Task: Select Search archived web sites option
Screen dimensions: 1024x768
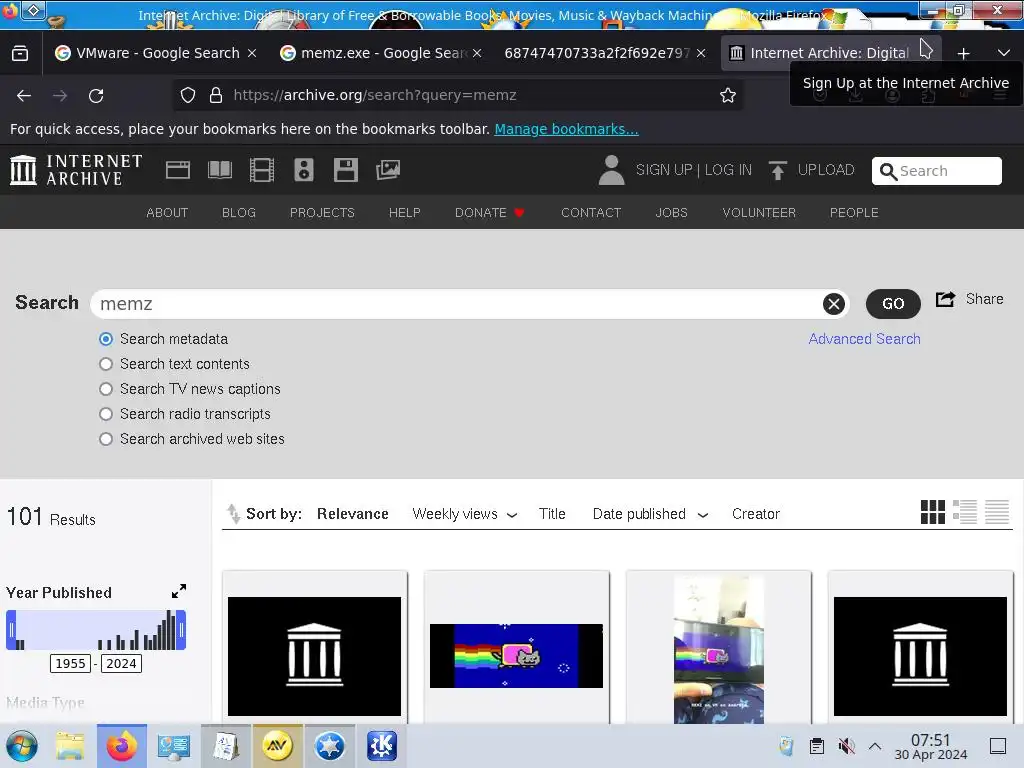Action: tap(106, 439)
